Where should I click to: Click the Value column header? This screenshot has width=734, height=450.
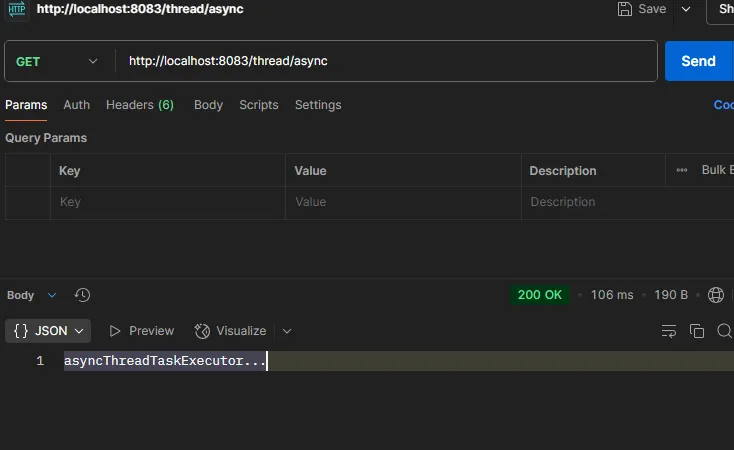pos(310,171)
